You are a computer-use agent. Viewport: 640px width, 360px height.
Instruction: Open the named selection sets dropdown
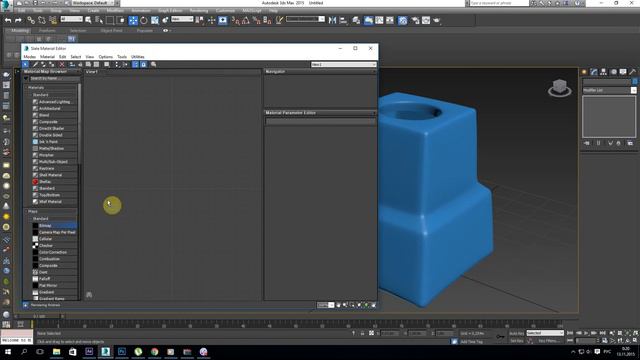[x=305, y=19]
